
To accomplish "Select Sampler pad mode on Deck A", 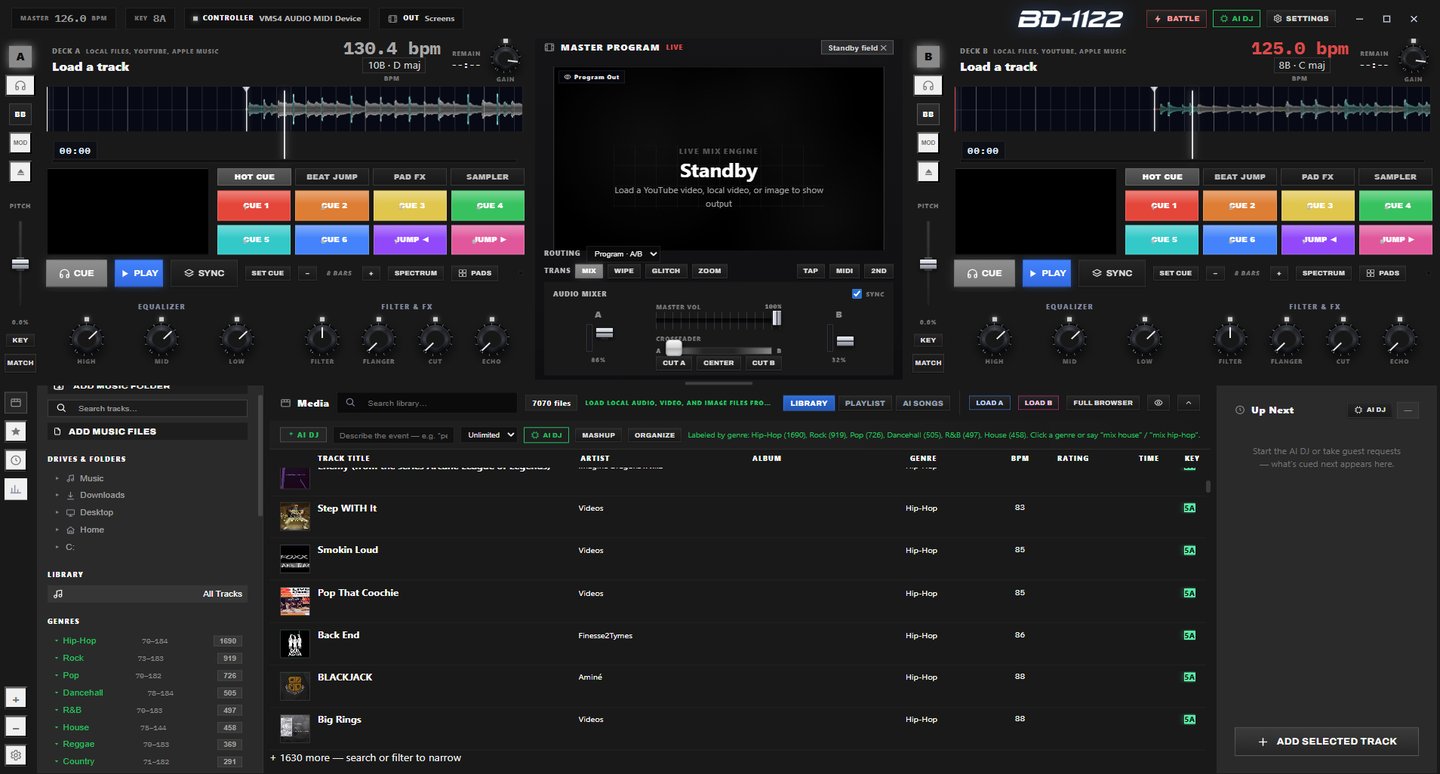I will pyautogui.click(x=487, y=177).
